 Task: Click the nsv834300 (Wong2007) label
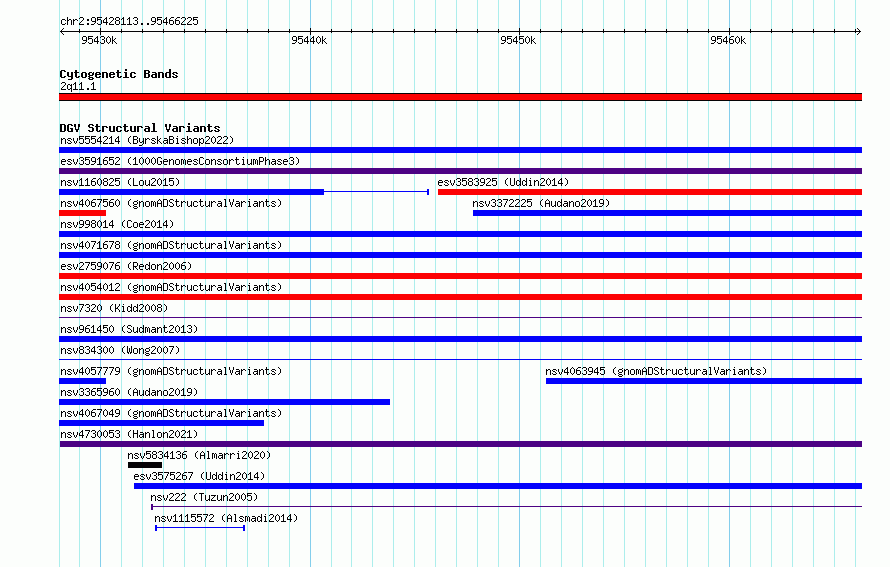click(x=120, y=350)
